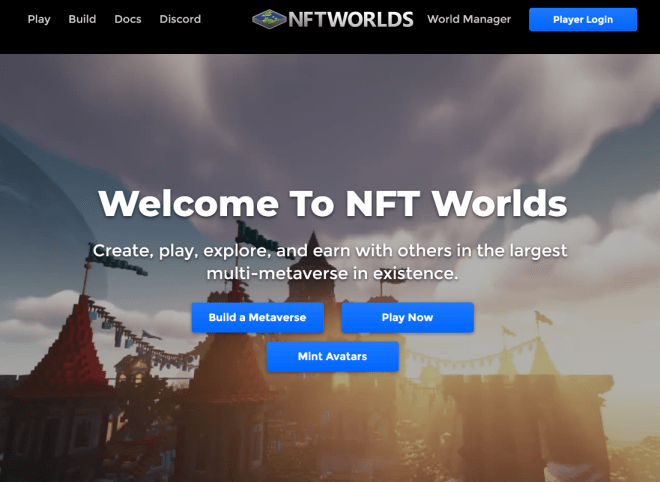Open the Discord link in navbar

pos(180,19)
